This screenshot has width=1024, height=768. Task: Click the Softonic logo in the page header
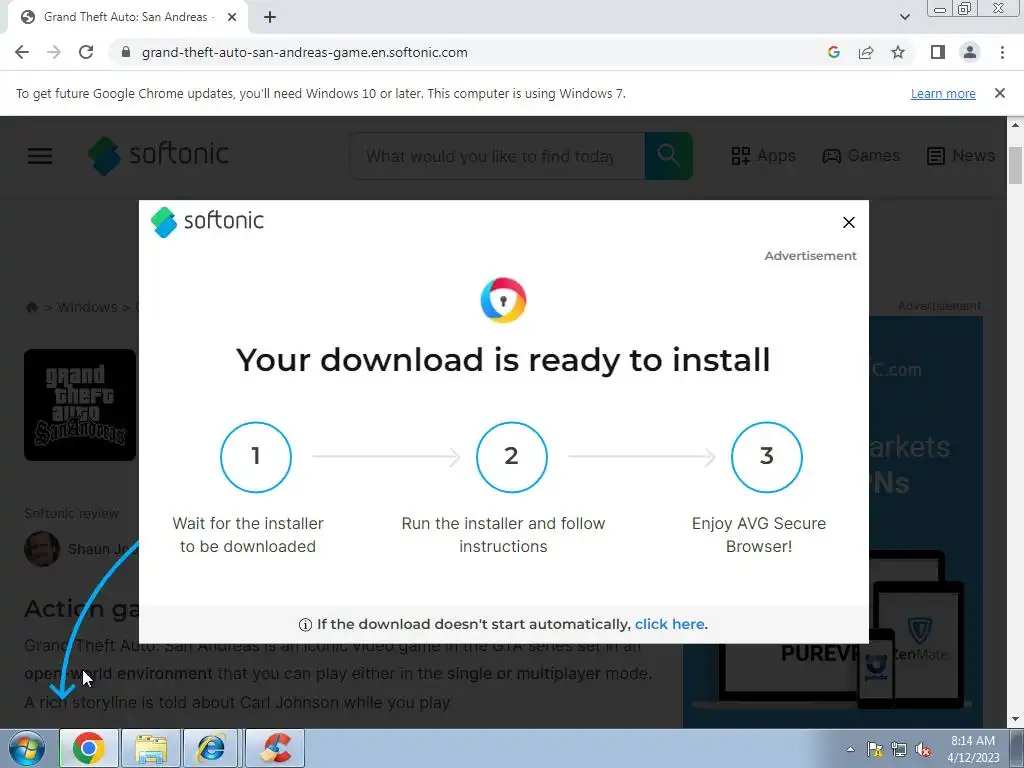pyautogui.click(x=159, y=155)
